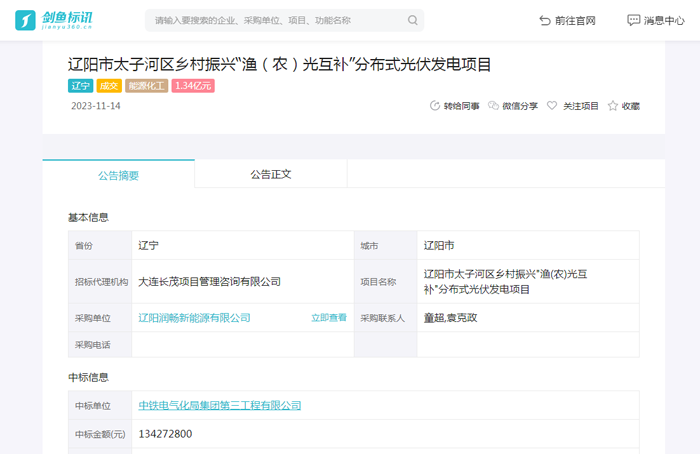Click the 1.34亿元 amount tag
The width and height of the screenshot is (700, 454).
pos(193,86)
